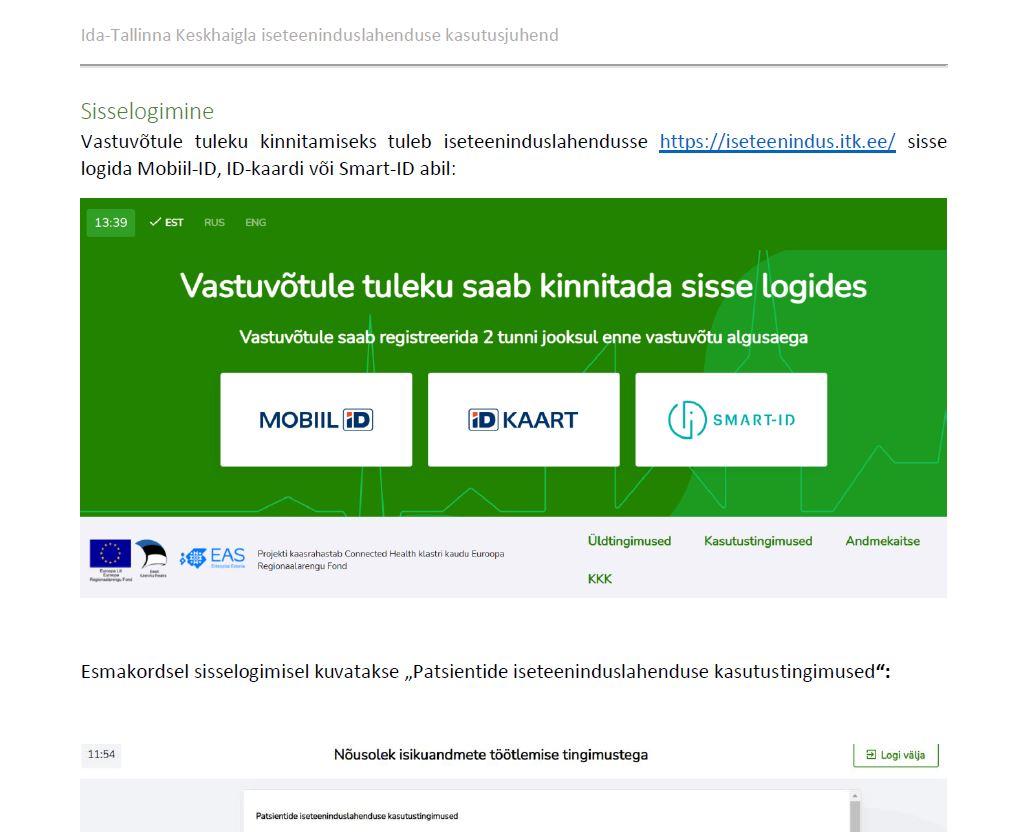This screenshot has height=832, width=1019.
Task: Open the Kasutustingimused footer link
Action: 758,541
